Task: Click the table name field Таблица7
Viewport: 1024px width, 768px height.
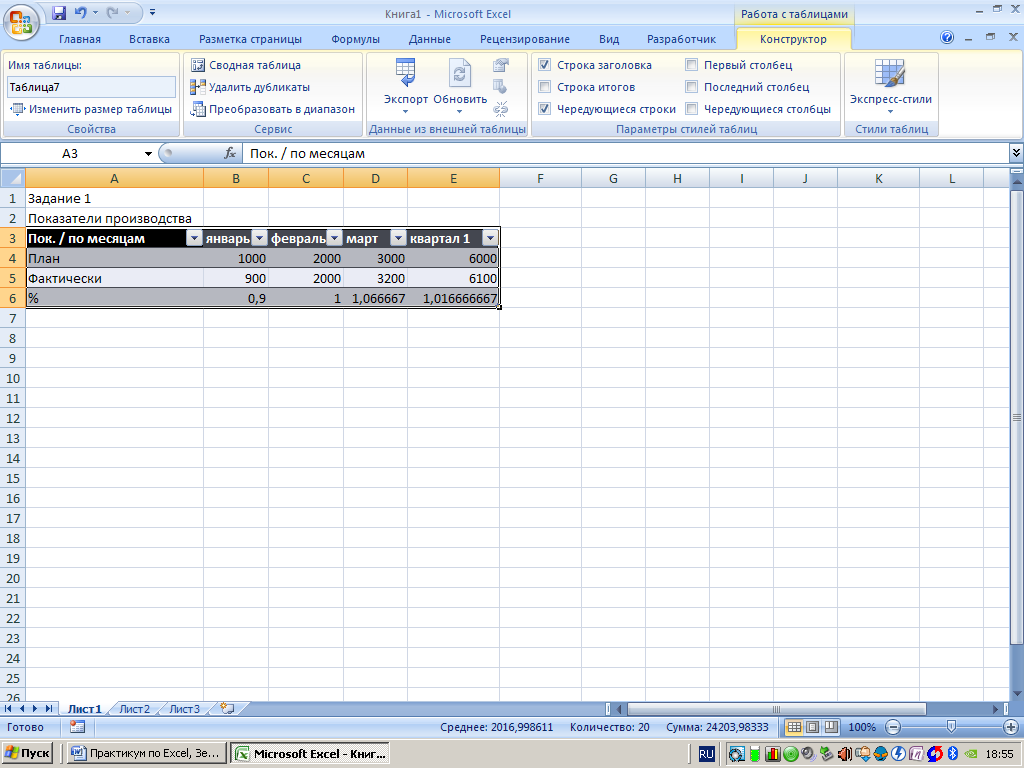Action: click(x=91, y=87)
